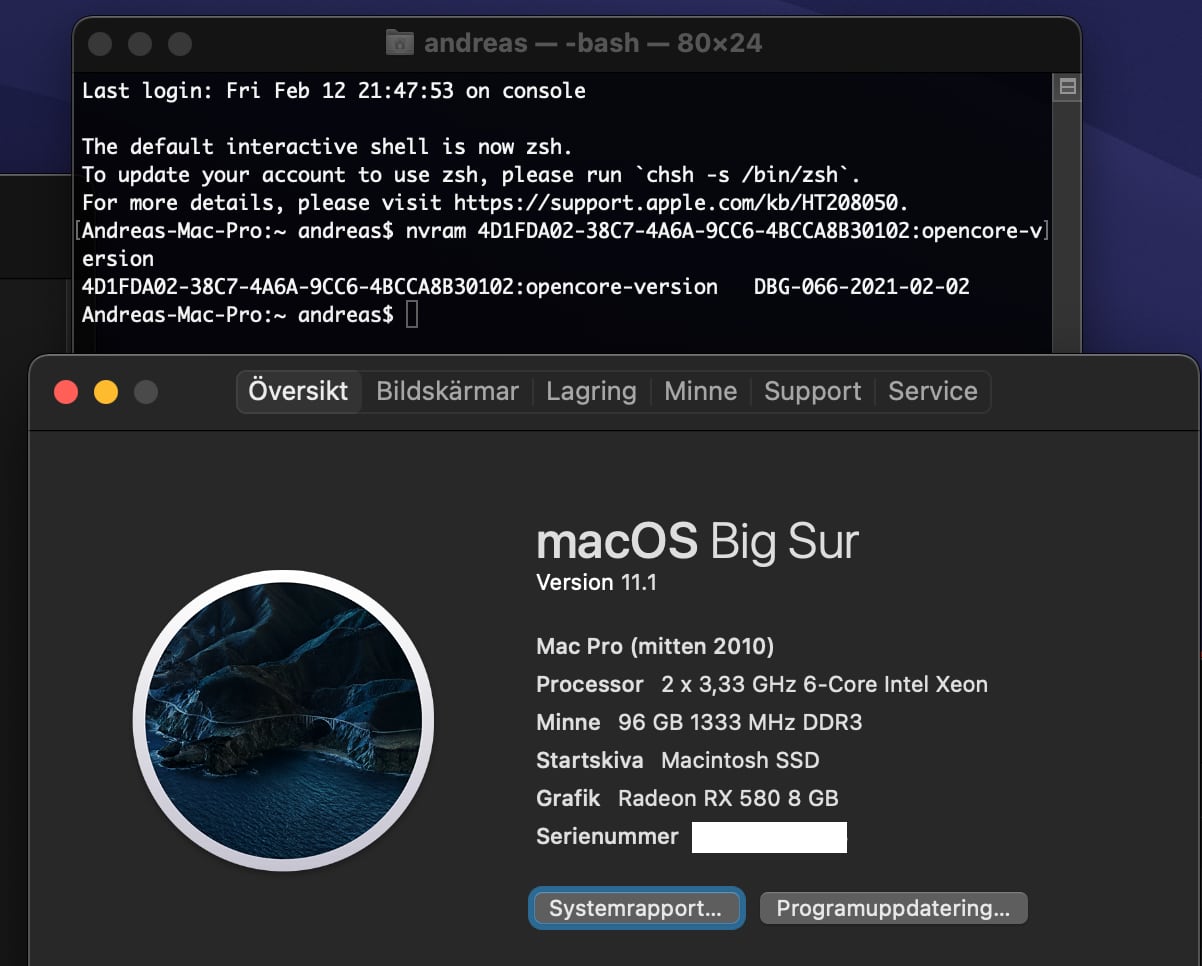The height and width of the screenshot is (966, 1202).
Task: Select the Översikt tab
Action: (298, 391)
